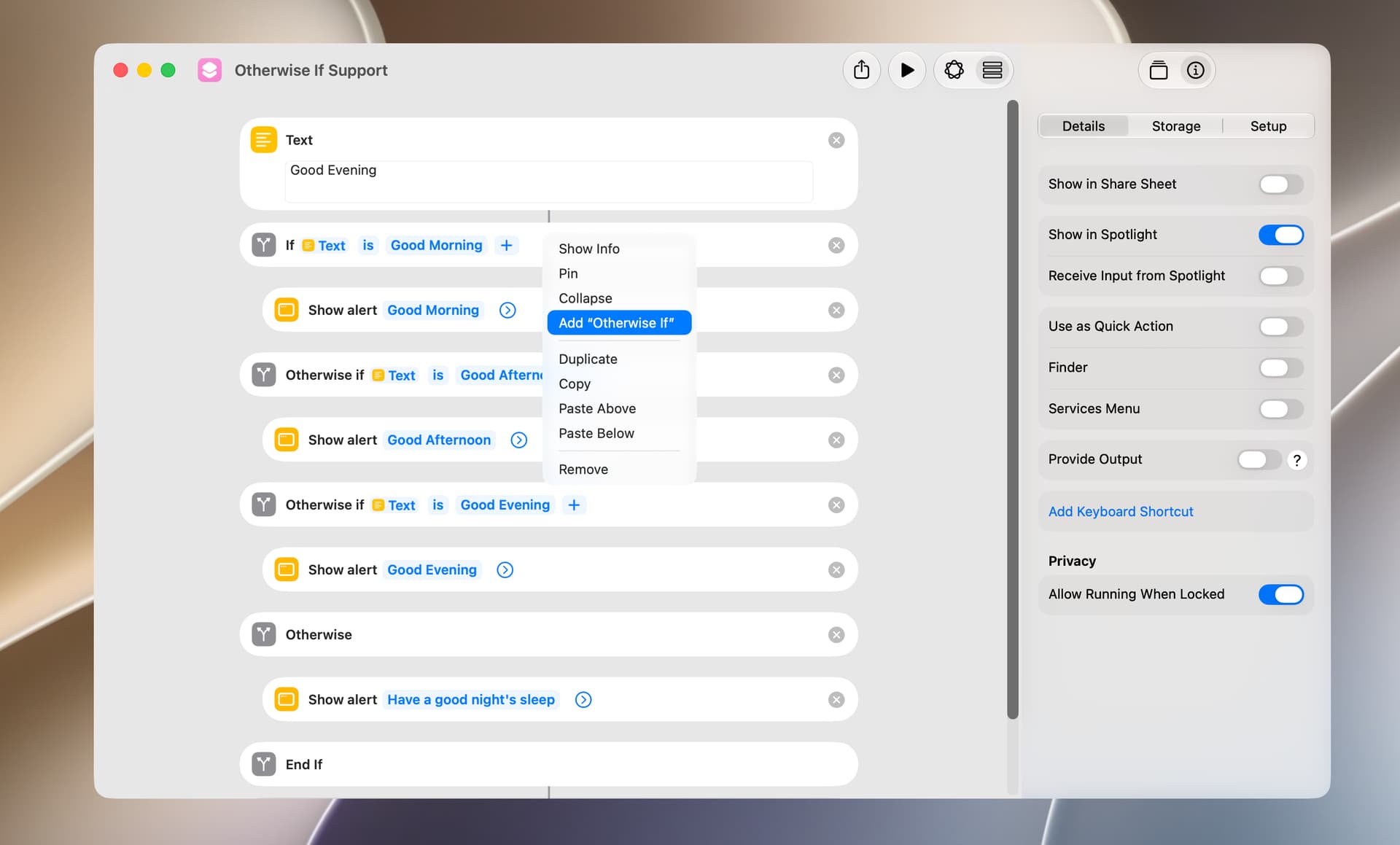The image size is (1400, 845).
Task: Expand the Good Afternoon alert options chevron
Action: click(x=518, y=440)
